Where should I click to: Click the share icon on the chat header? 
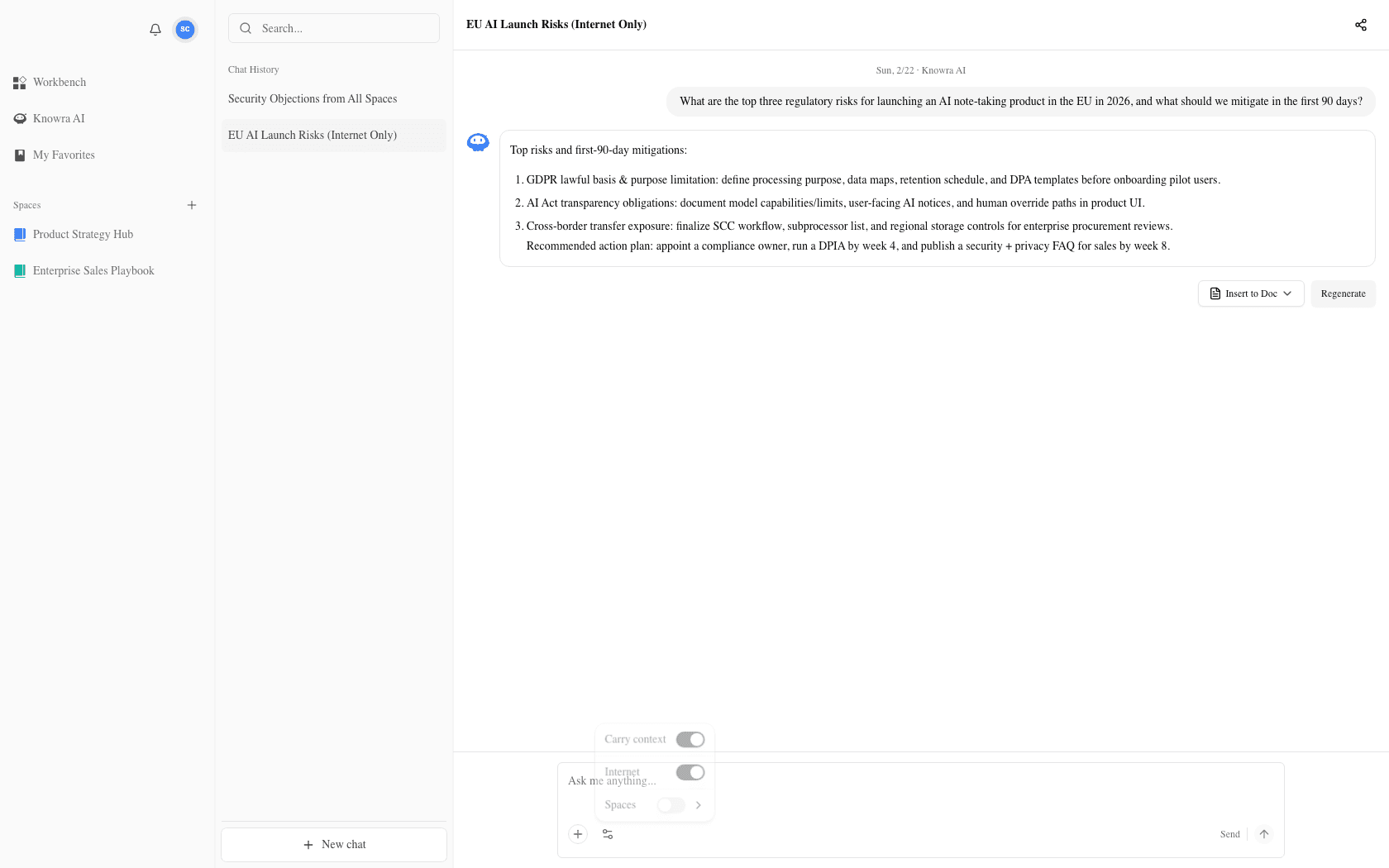[1361, 25]
